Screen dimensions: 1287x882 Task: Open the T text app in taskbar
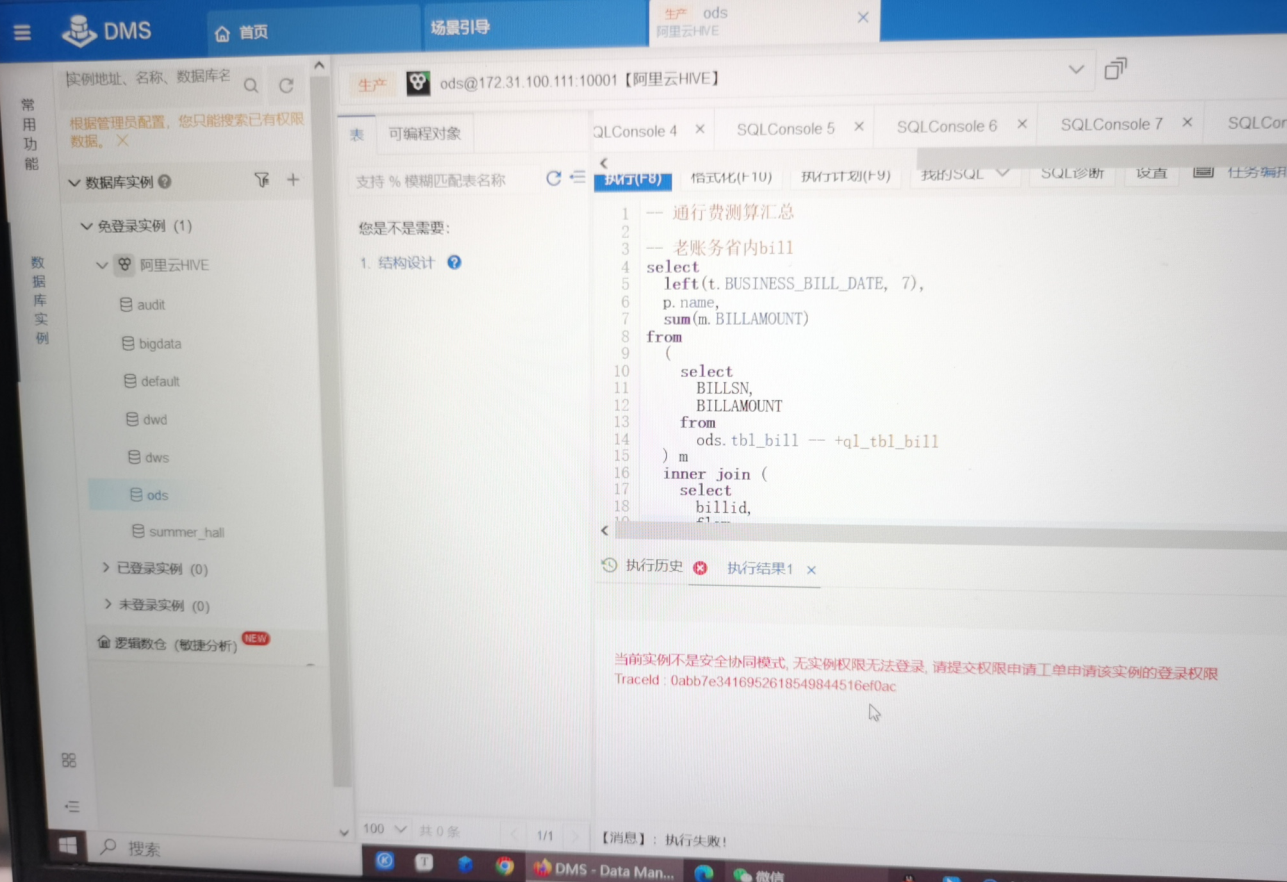tap(424, 862)
